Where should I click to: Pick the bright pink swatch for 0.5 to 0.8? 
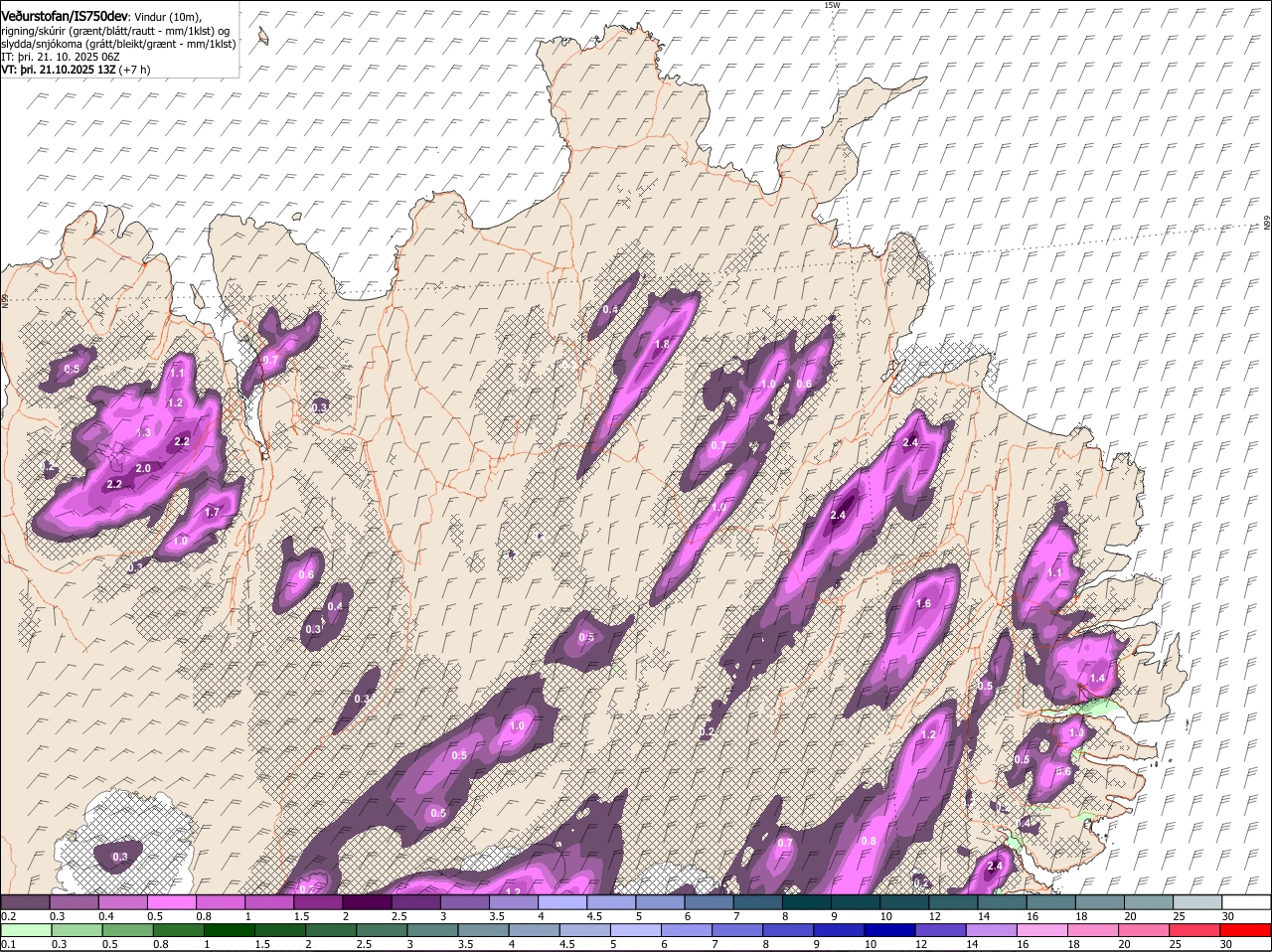coord(171,902)
